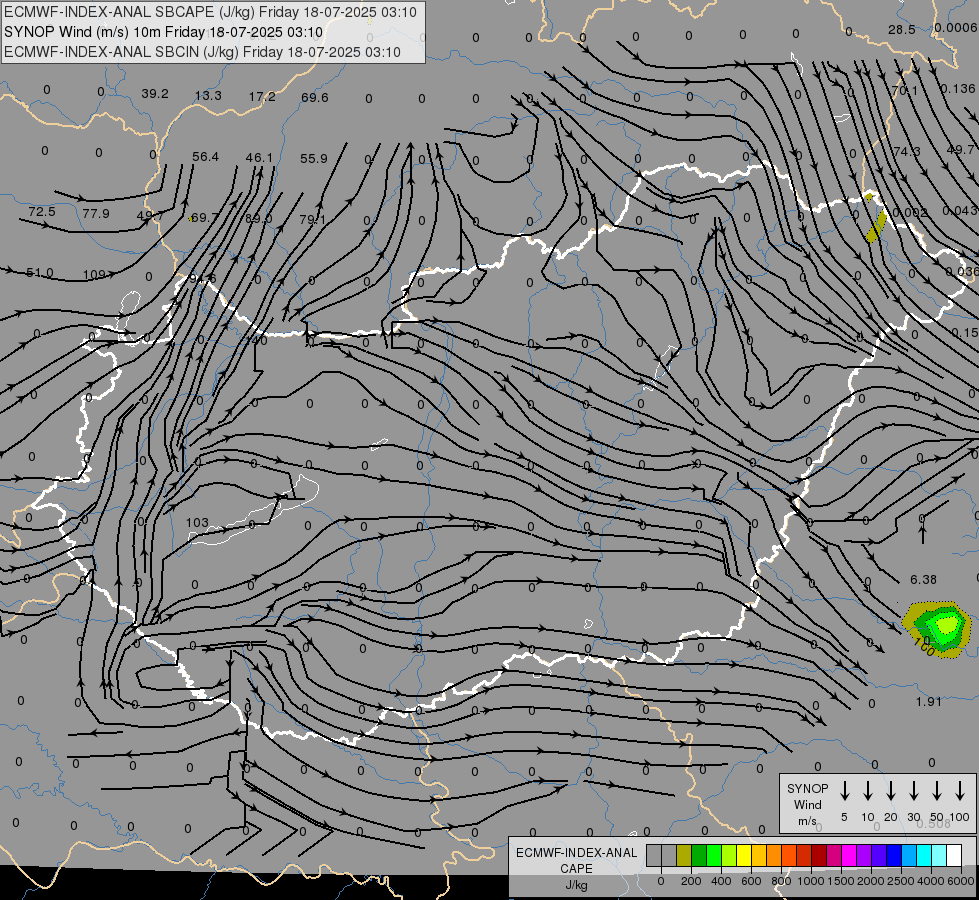The image size is (979, 900).
Task: Pick the dark red CAPE legend swatch
Action: pos(819,855)
